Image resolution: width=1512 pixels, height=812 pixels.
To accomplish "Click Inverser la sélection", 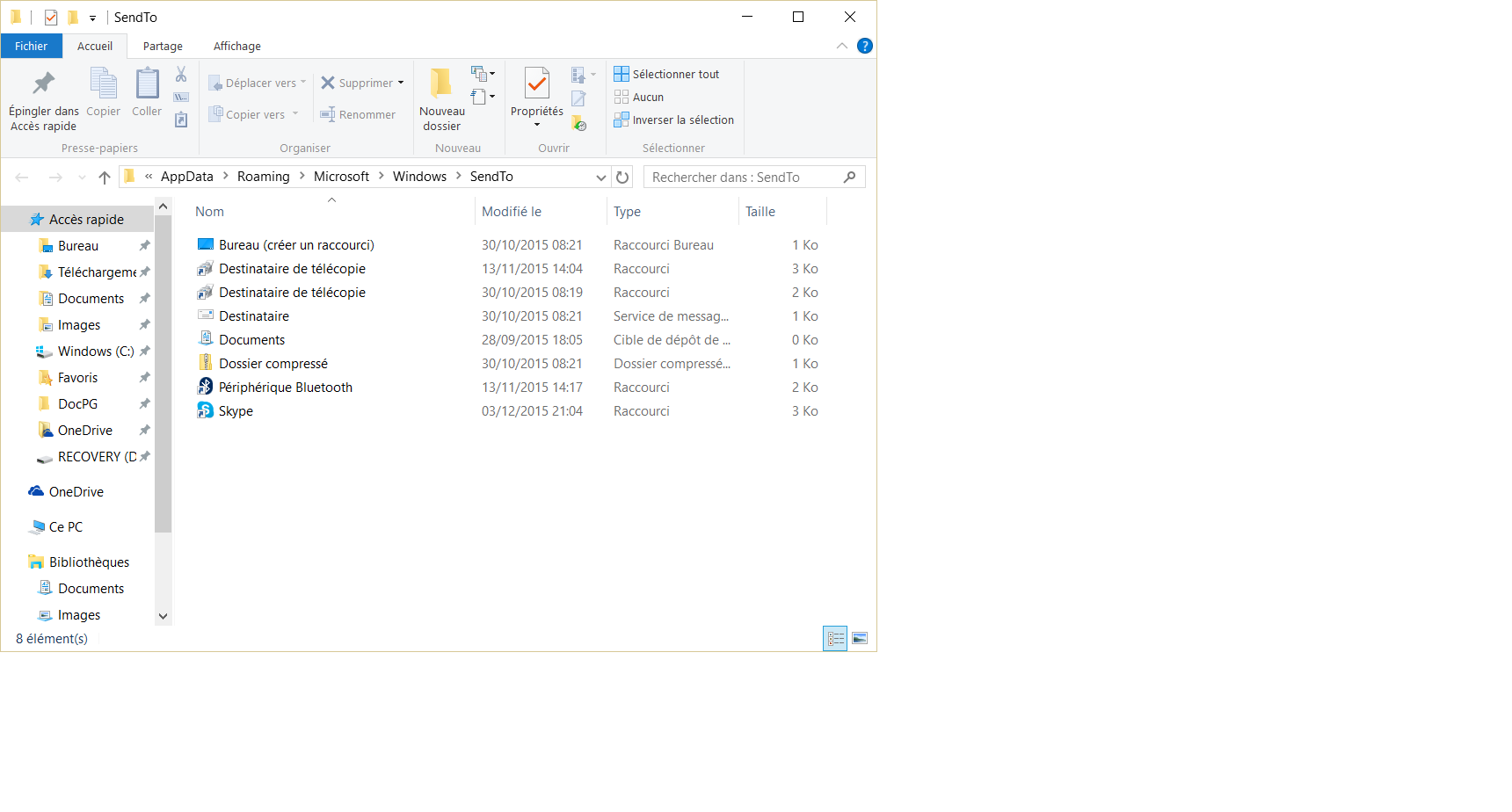I will tap(674, 120).
